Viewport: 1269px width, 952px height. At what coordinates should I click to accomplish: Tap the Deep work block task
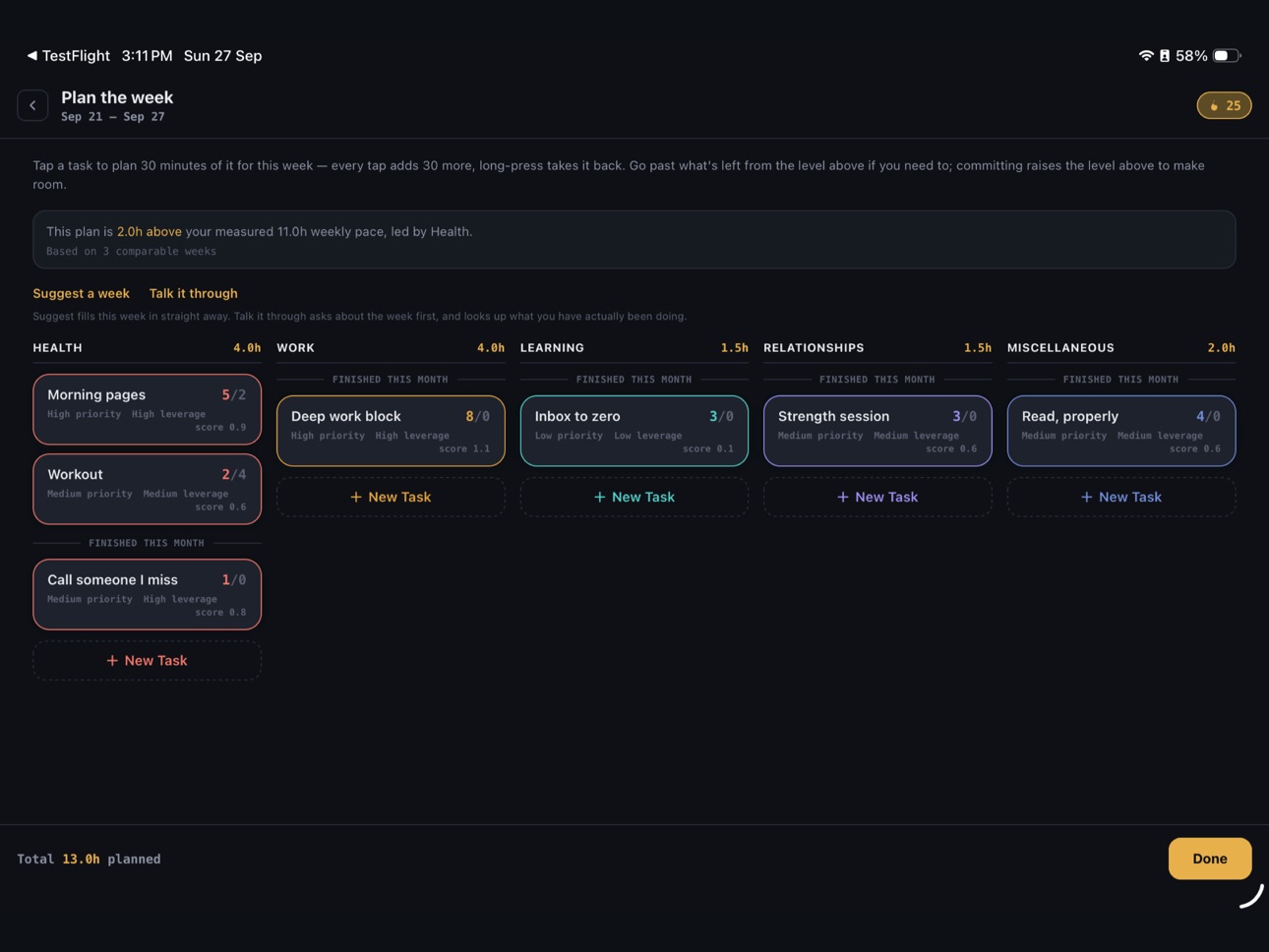coord(391,431)
